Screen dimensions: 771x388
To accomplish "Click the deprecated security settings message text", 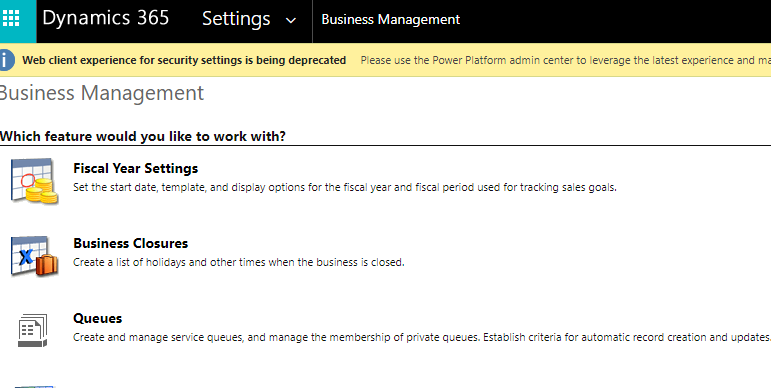I will (x=184, y=60).
